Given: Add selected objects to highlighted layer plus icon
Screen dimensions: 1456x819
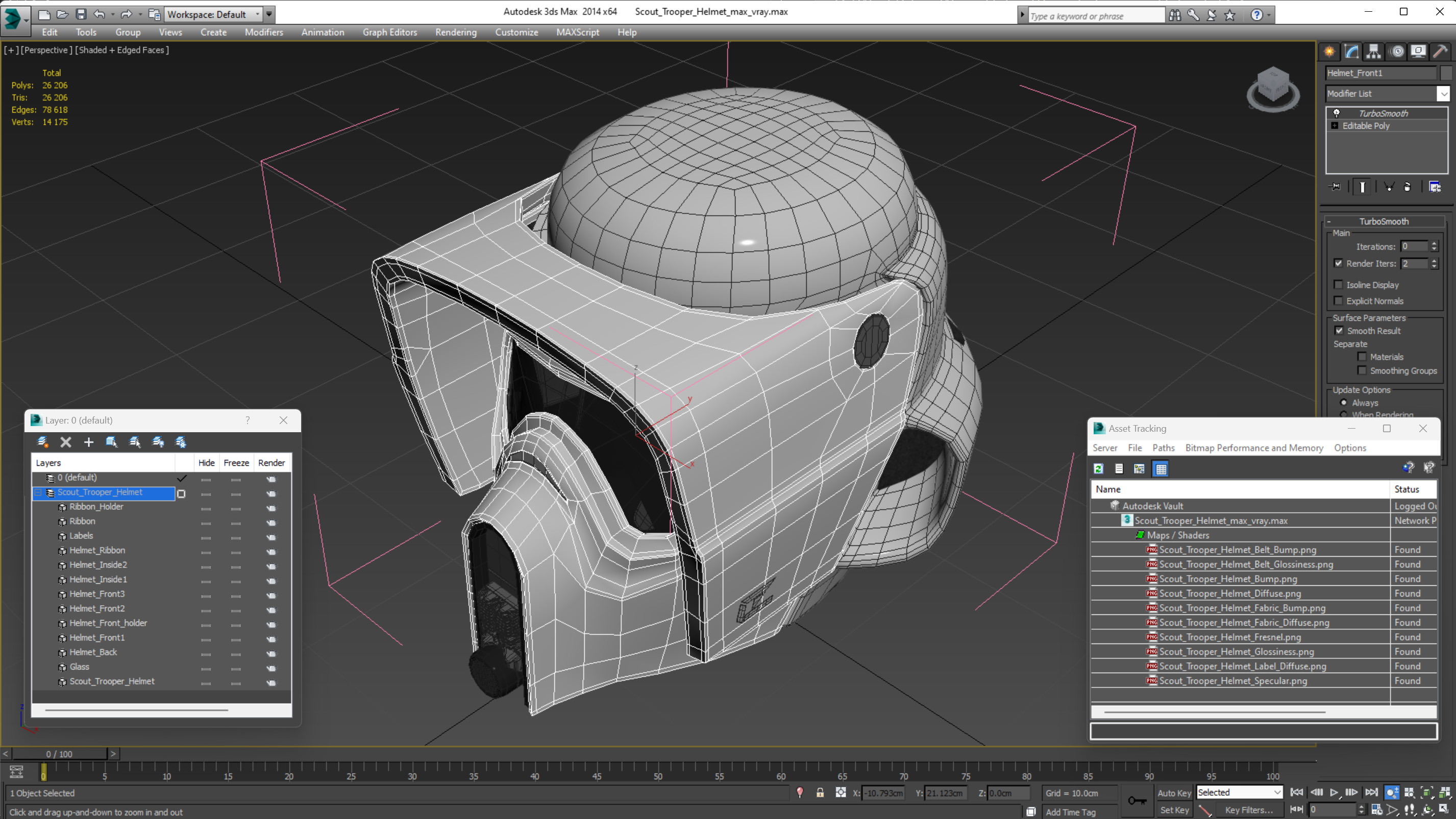Looking at the screenshot, I should pos(89,442).
